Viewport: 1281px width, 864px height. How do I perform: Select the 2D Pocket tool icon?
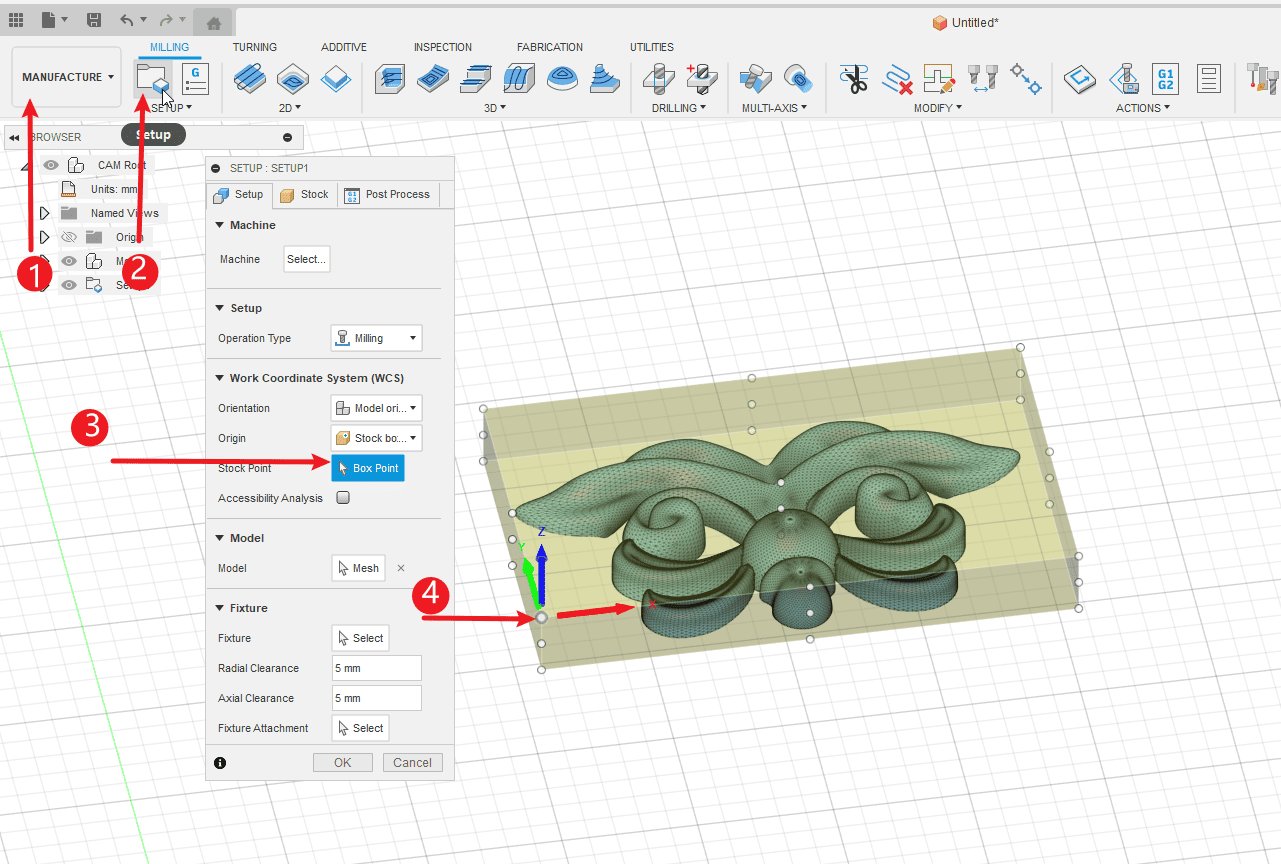coord(293,78)
